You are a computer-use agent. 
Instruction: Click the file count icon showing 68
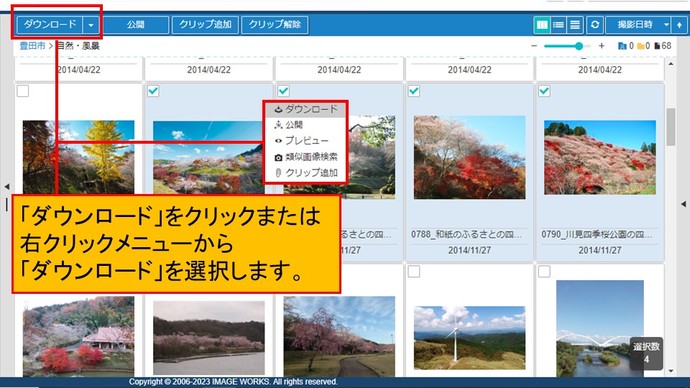pyautogui.click(x=657, y=46)
